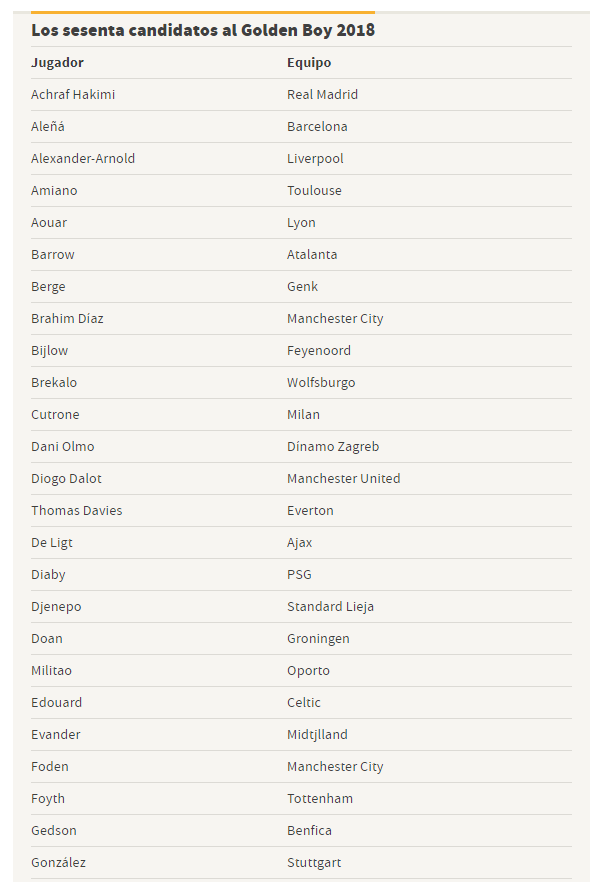Click the Golden Boy 2018 table title
This screenshot has width=602, height=882.
click(x=203, y=30)
